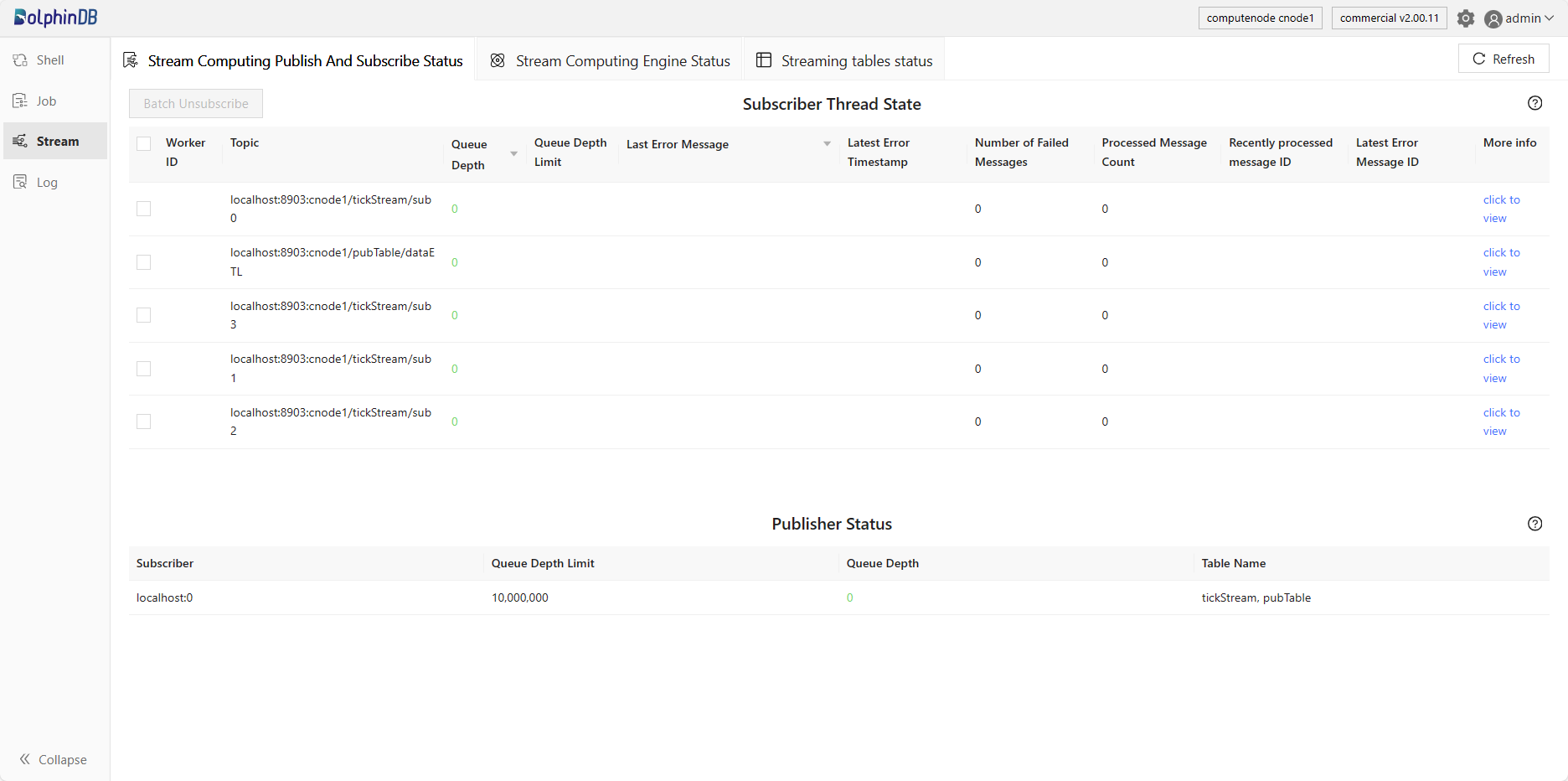Click the Subscriber Thread State help icon
Screen dimensions: 1568x781
(1534, 103)
